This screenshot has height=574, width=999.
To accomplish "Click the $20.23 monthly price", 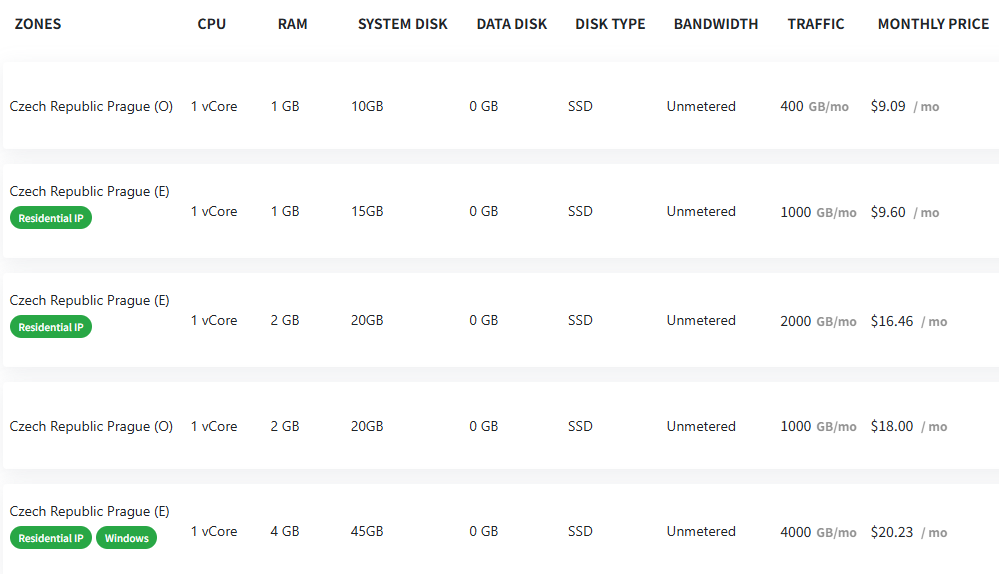I will (x=892, y=532).
